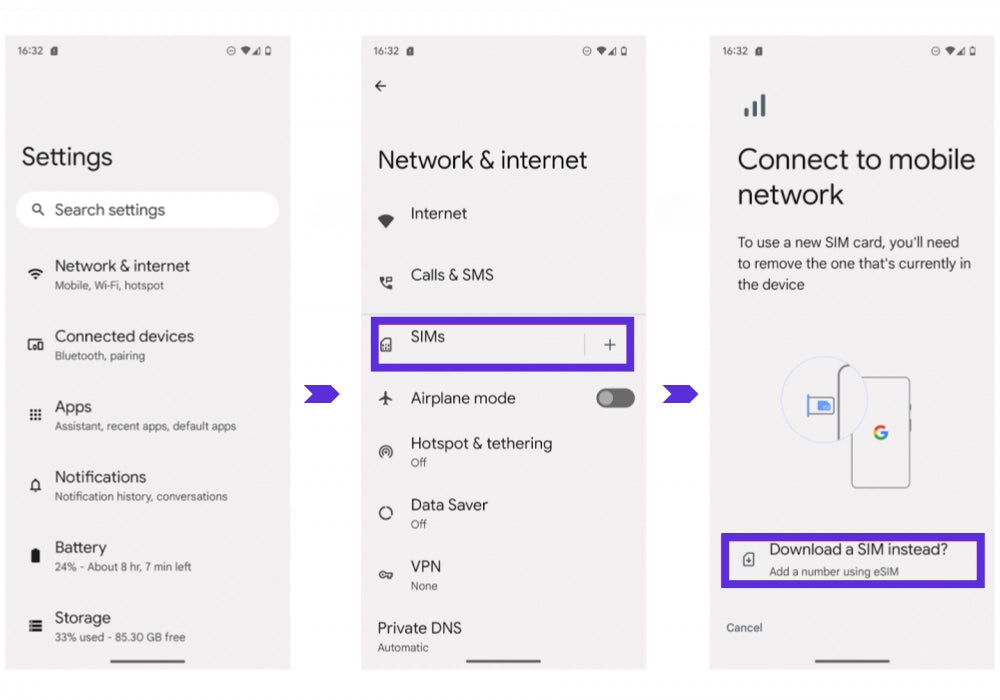Open the Battery settings entry
This screenshot has height=700, width=1000.
(x=148, y=556)
